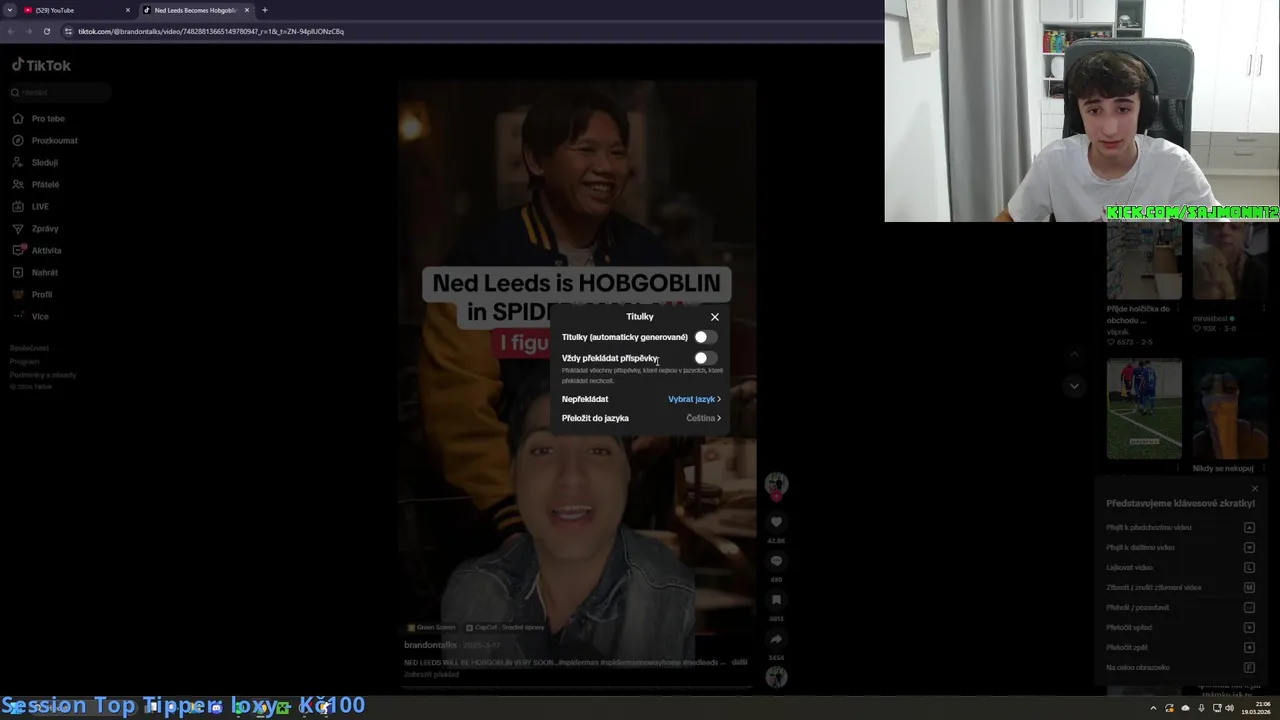Click the Green Screen effect tag
The image size is (1280, 720).
(x=430, y=628)
